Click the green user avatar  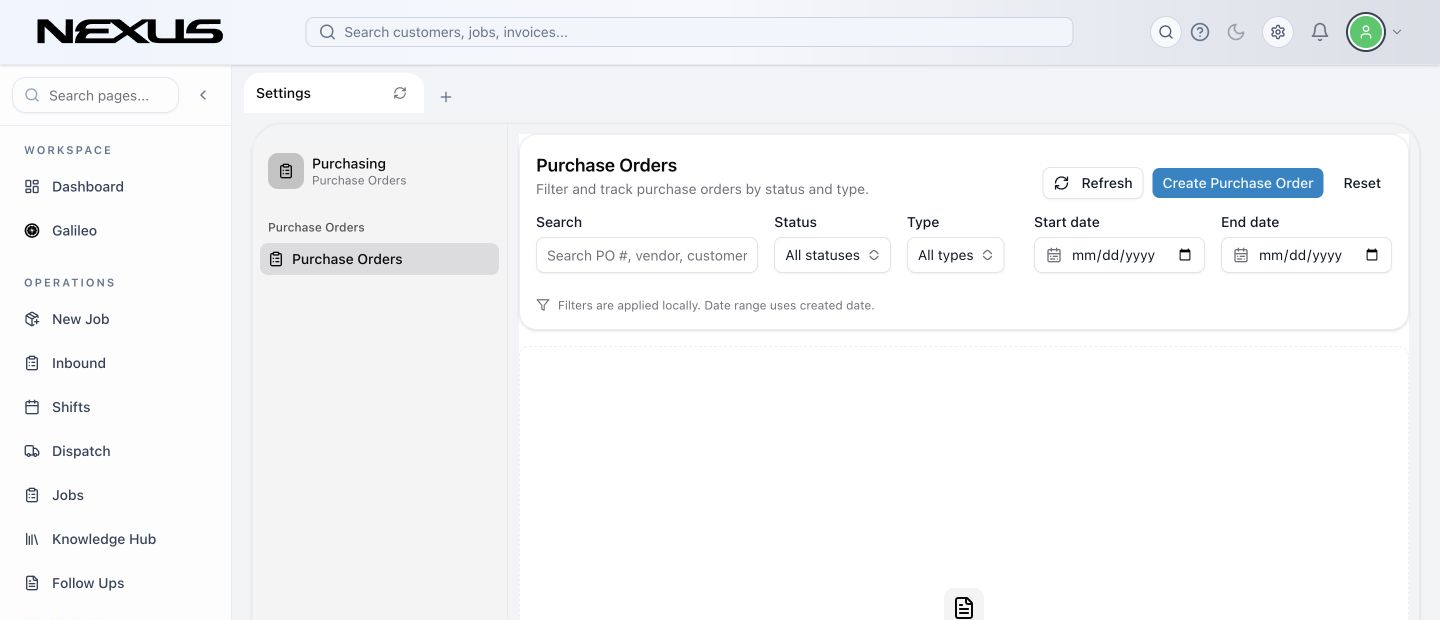click(1365, 32)
